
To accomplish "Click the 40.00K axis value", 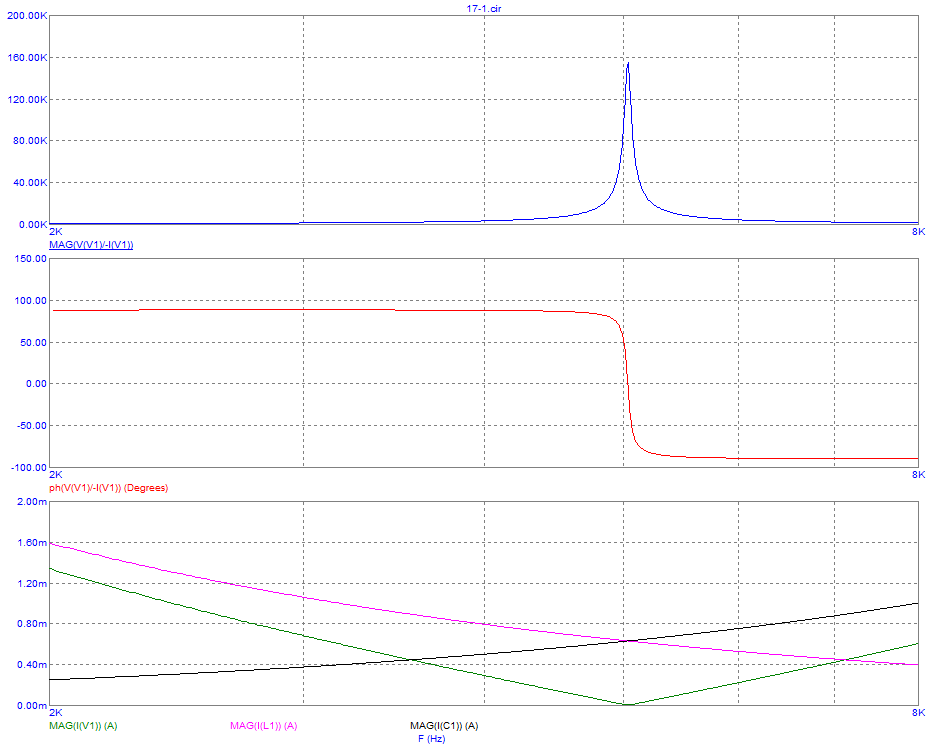I will pos(29,183).
